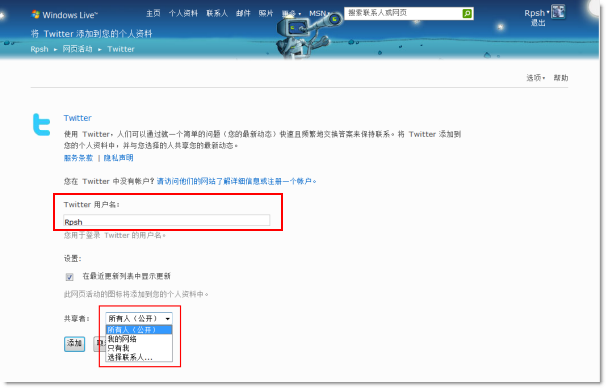The image size is (606, 388).
Task: Click the 退出 sign-out link
Action: (538, 23)
